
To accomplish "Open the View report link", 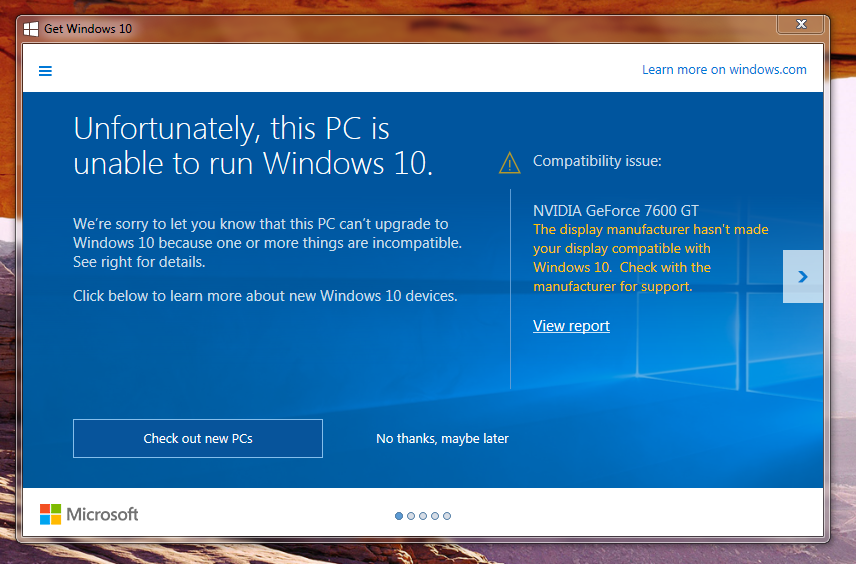I will [571, 326].
